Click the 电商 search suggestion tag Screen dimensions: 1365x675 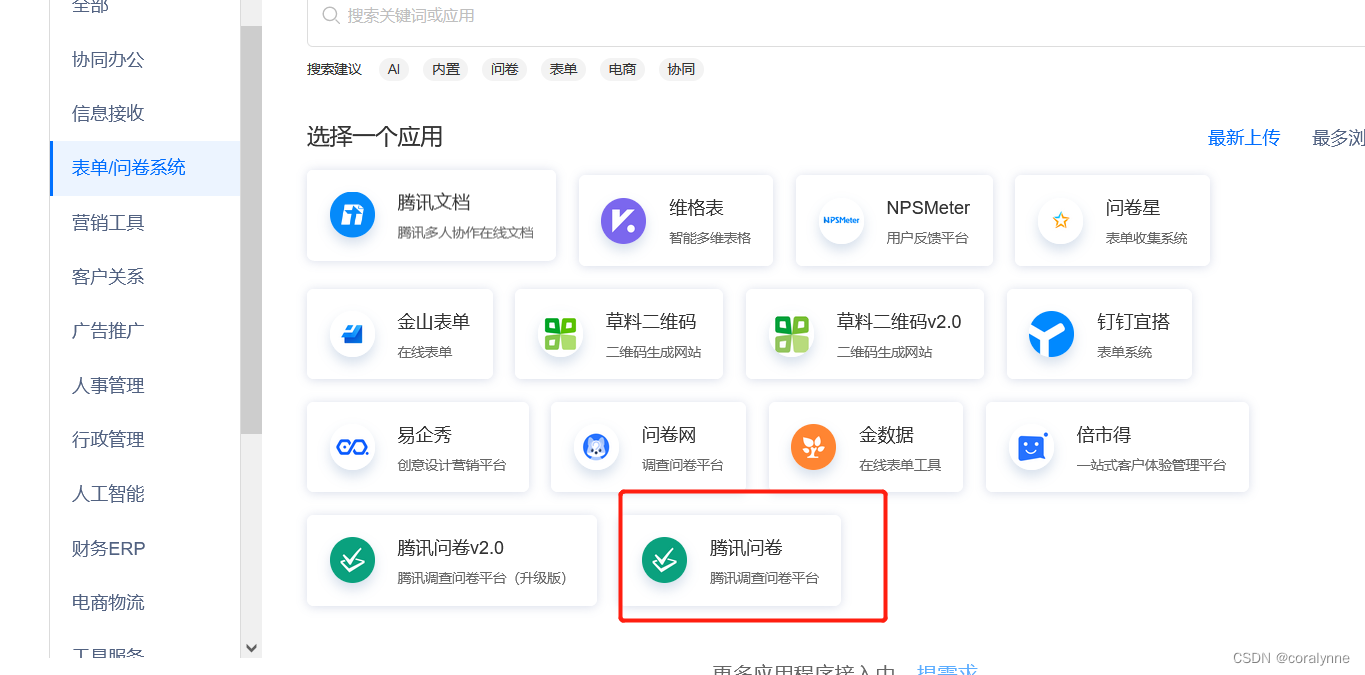[x=622, y=69]
